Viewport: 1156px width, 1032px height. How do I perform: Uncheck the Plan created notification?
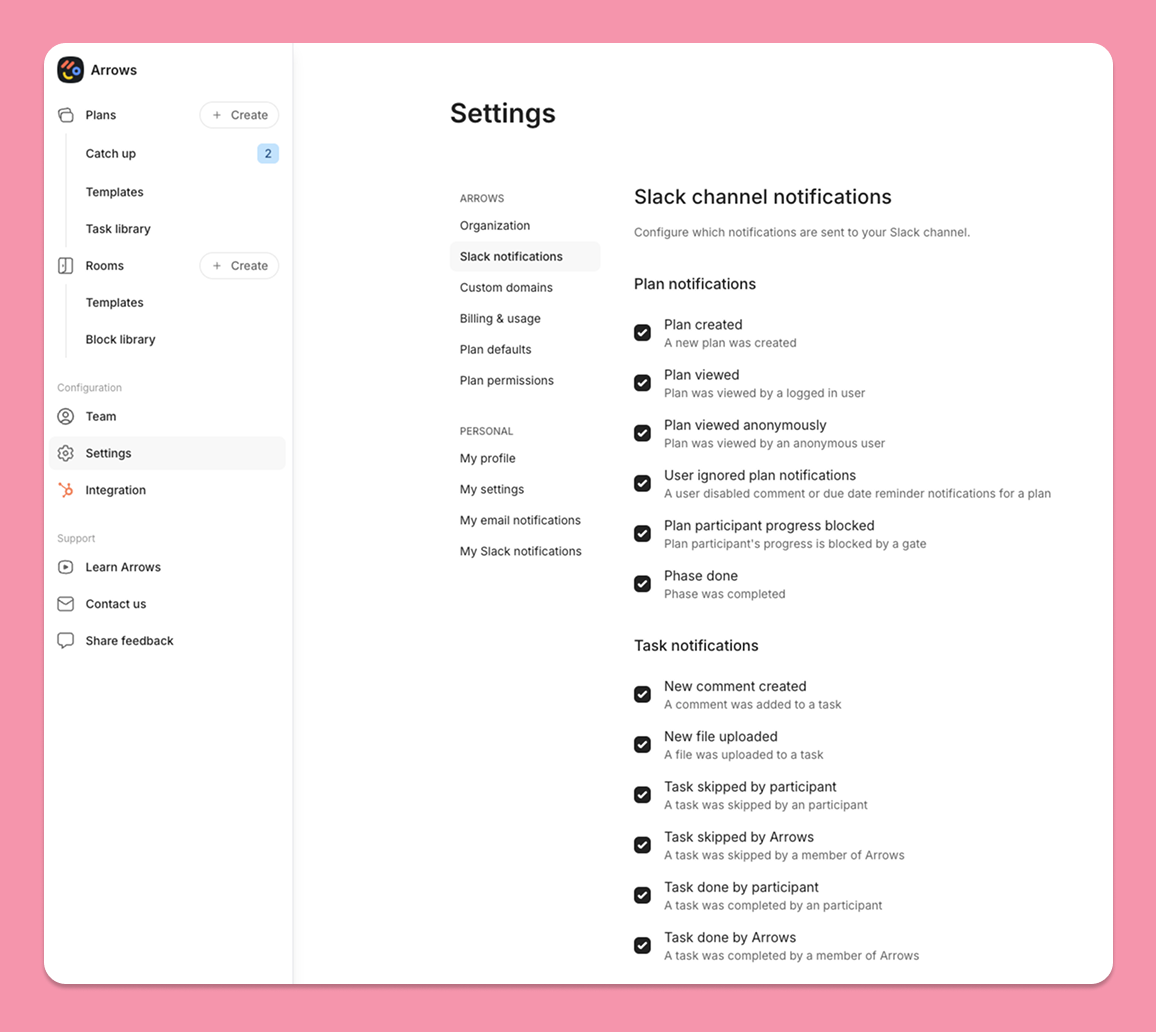click(x=643, y=332)
